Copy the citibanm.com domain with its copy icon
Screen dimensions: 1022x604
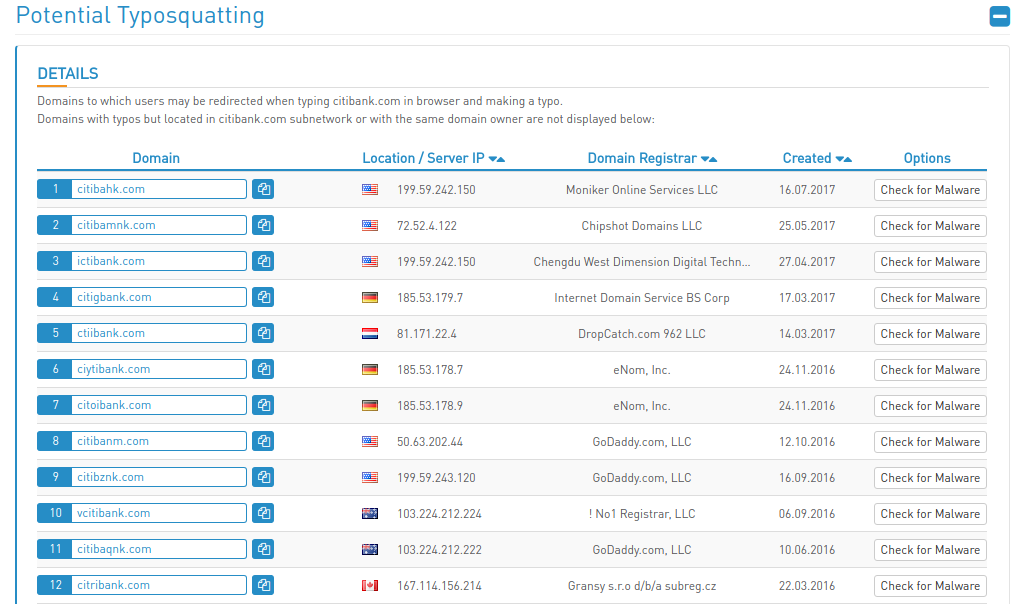(263, 441)
